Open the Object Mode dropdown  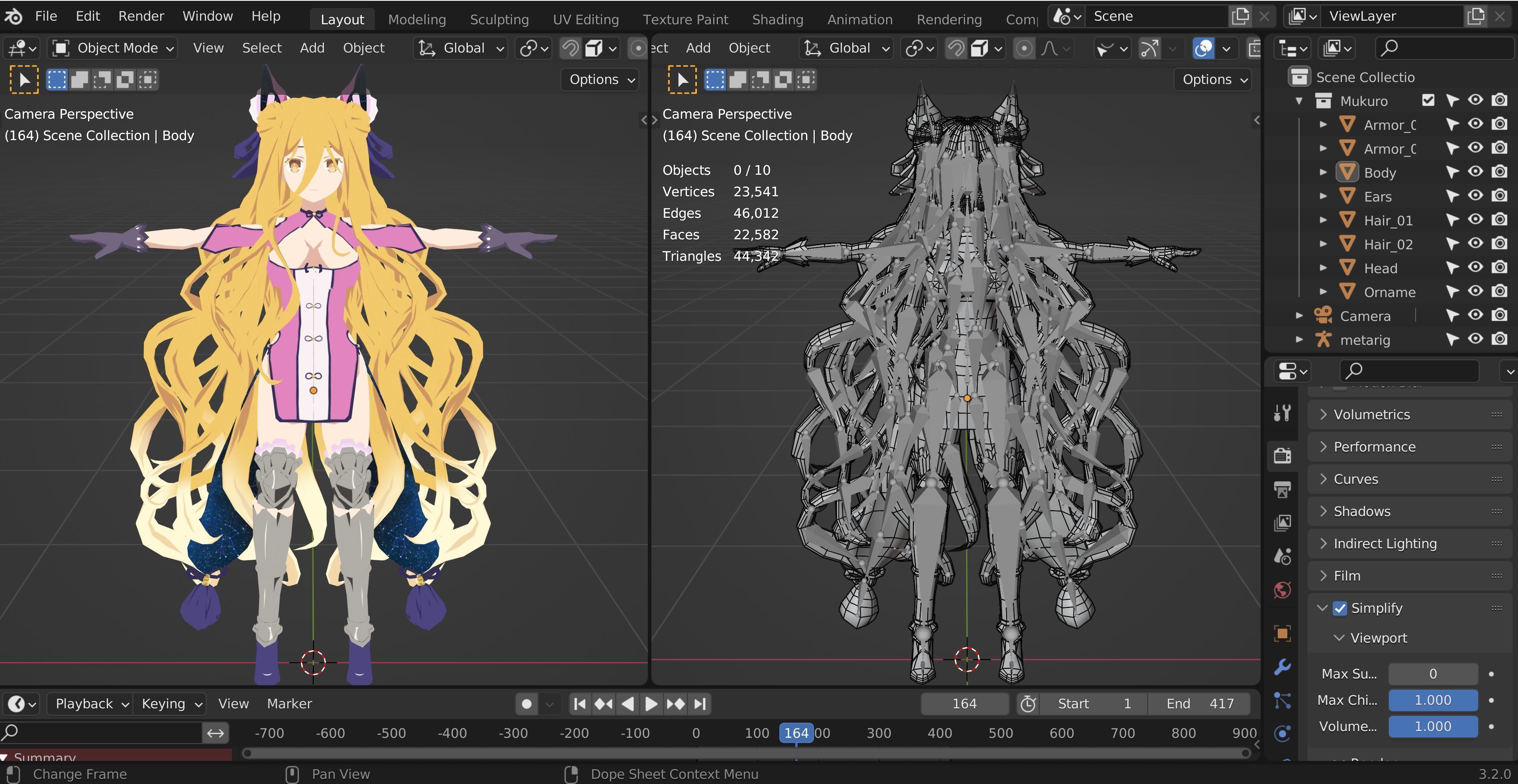tap(112, 48)
